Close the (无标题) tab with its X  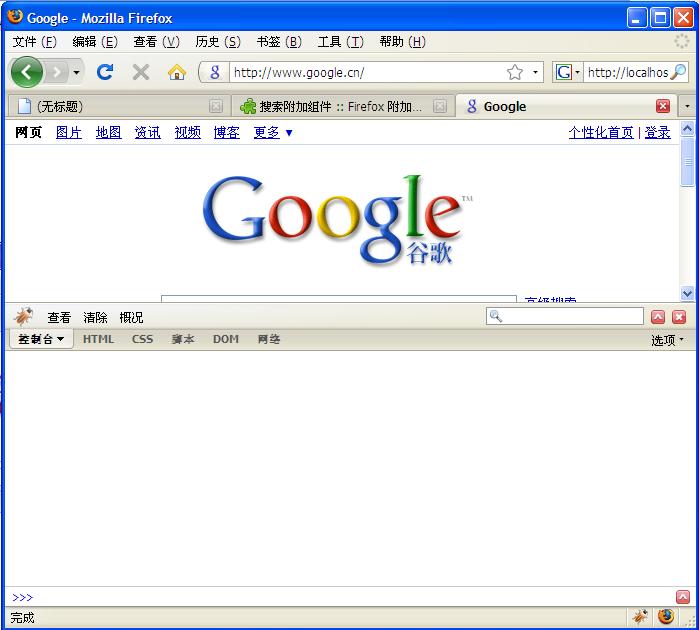(216, 106)
